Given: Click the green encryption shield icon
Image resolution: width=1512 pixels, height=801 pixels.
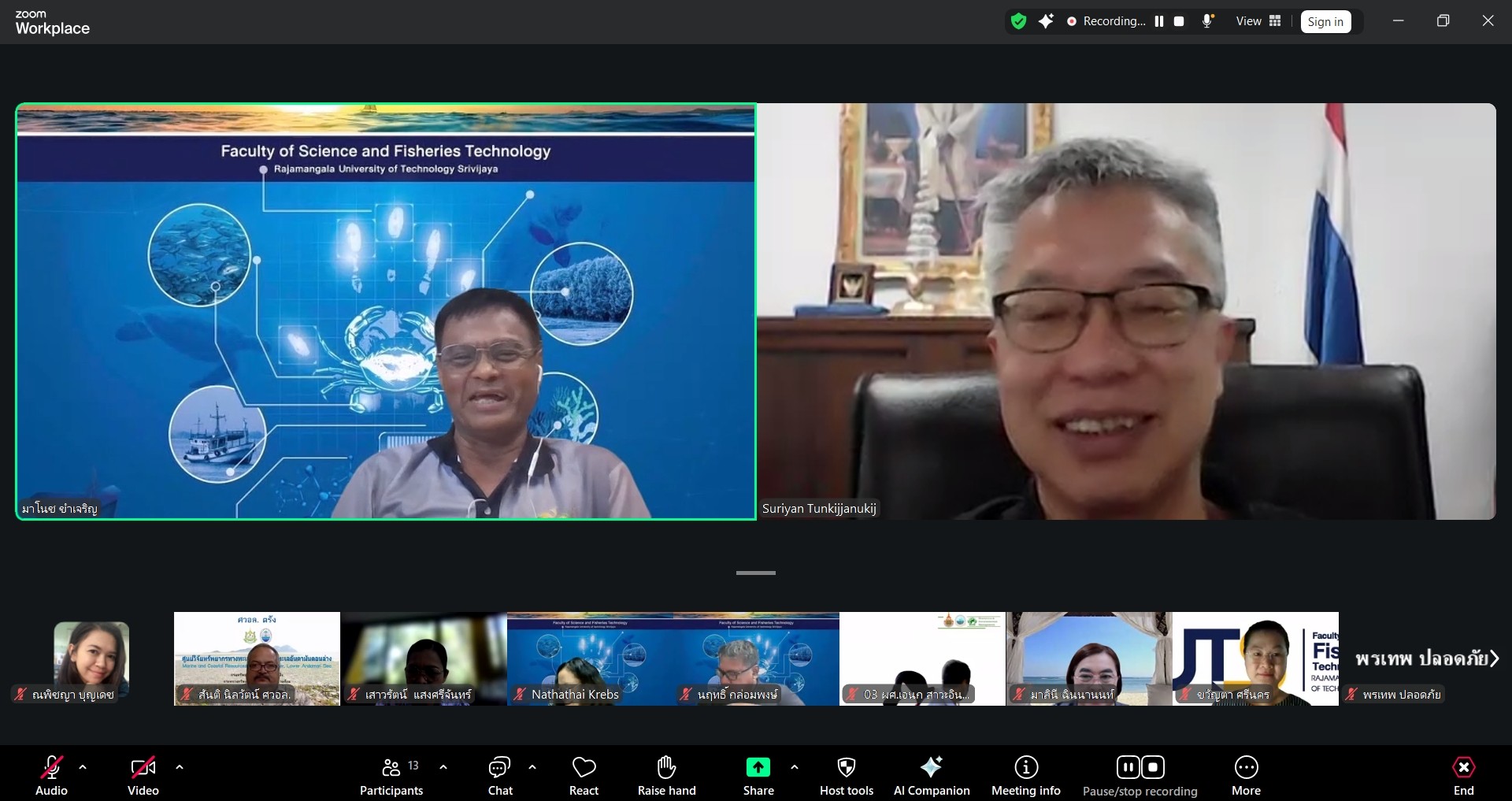Looking at the screenshot, I should click(x=1018, y=21).
